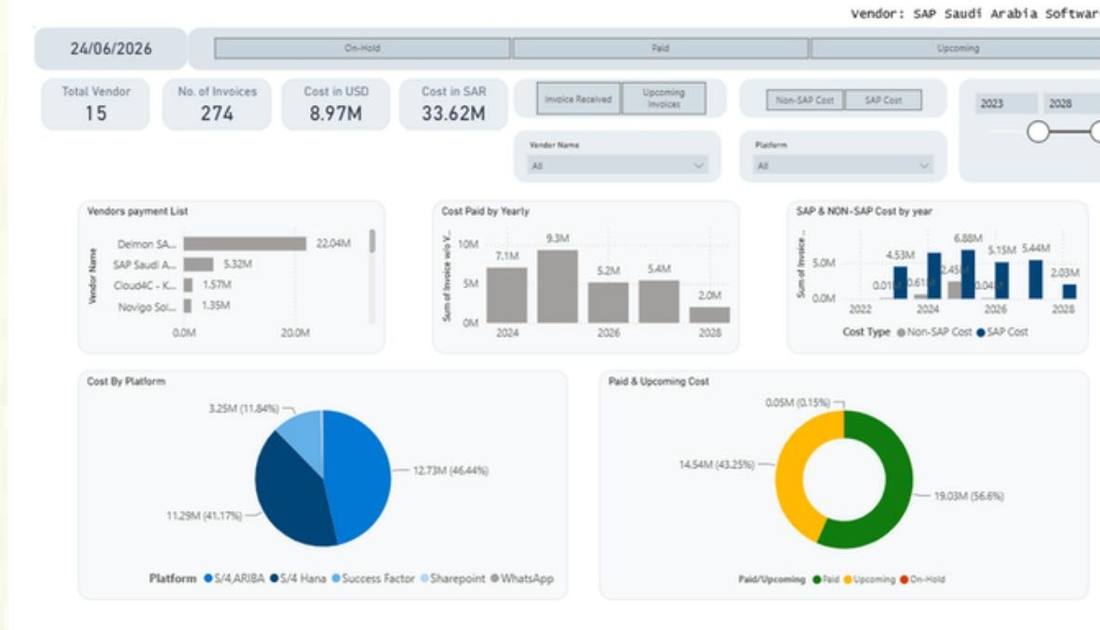Click the SAP Saudi A... vendor bar
Screen dimensions: 1100x630
tap(199, 264)
